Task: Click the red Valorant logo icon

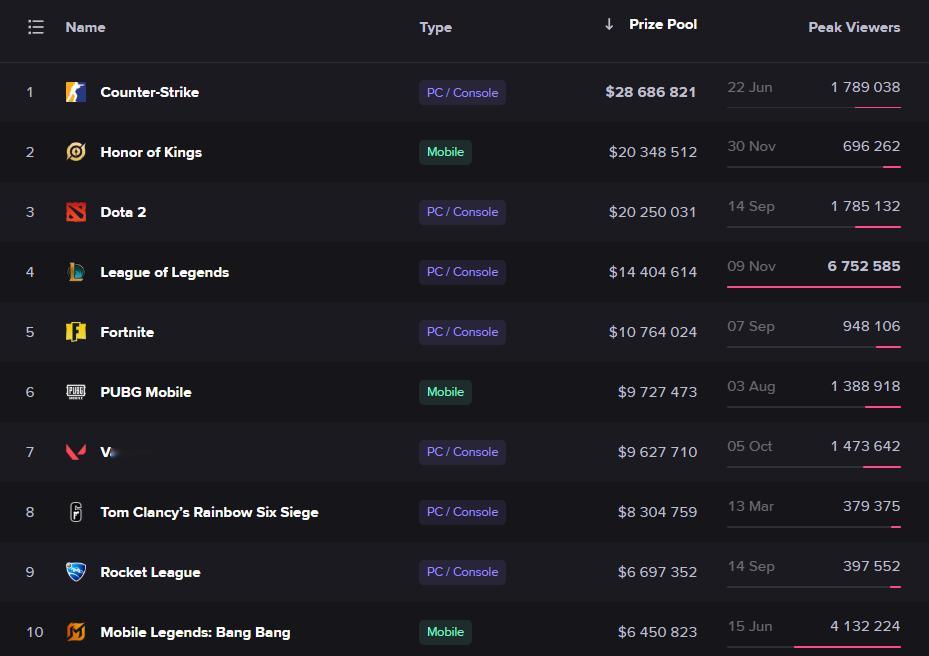Action: coord(76,452)
